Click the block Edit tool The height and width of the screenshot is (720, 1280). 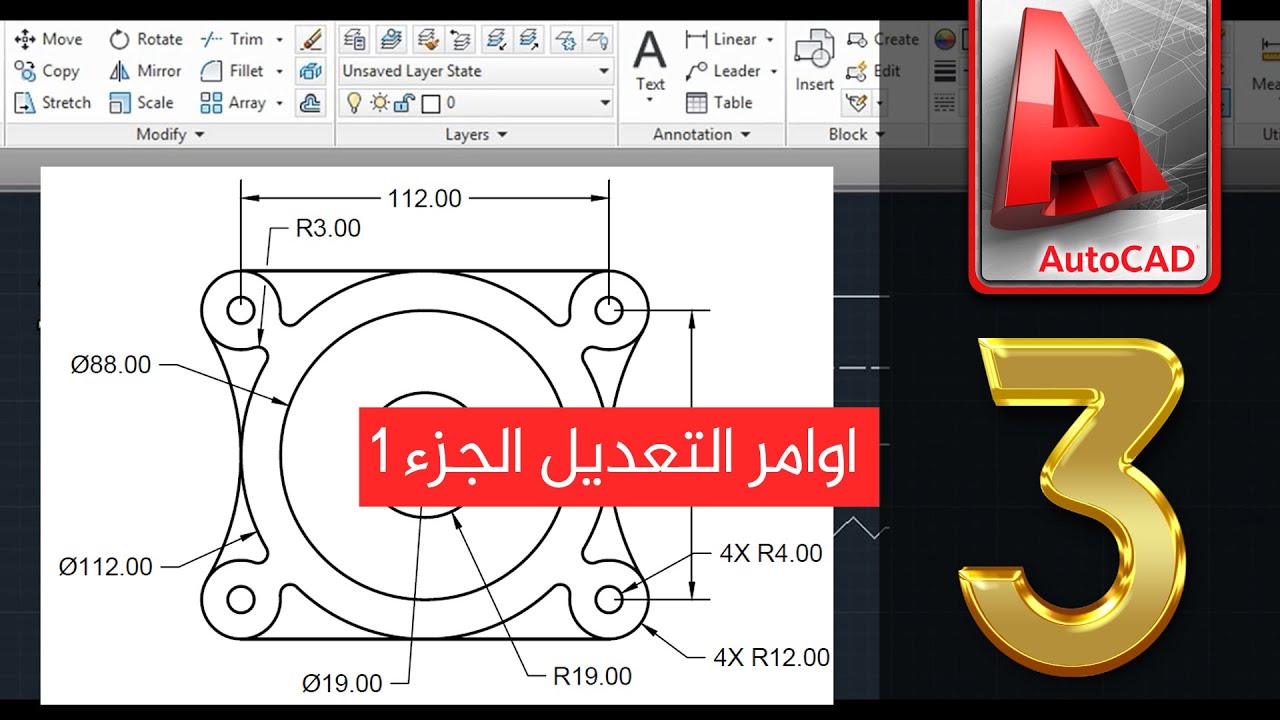pyautogui.click(x=873, y=71)
